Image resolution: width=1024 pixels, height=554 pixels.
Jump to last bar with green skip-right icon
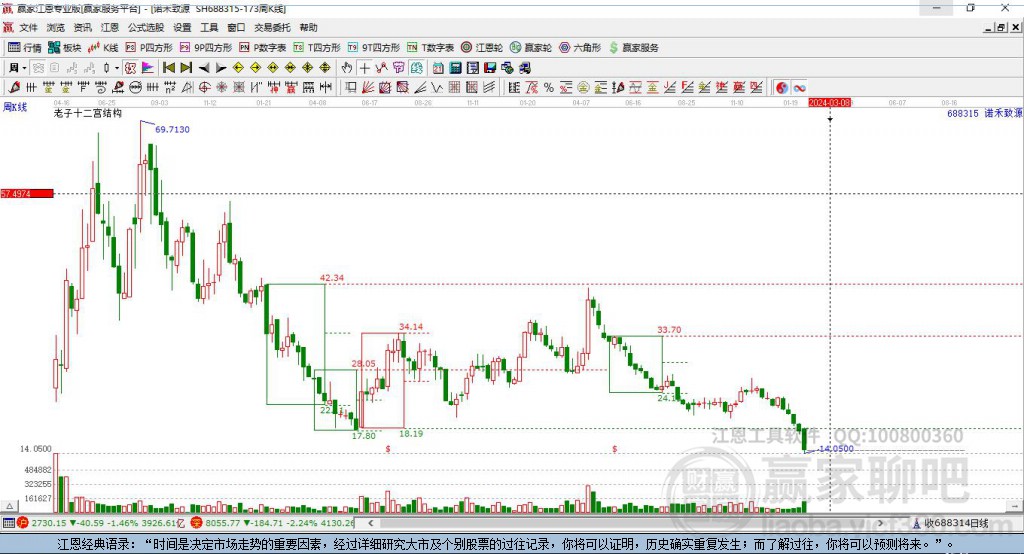pyautogui.click(x=186, y=68)
